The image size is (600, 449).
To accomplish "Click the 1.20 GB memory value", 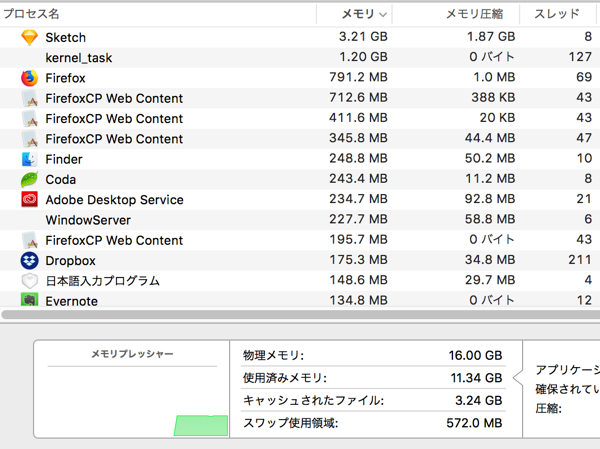I will [x=364, y=57].
